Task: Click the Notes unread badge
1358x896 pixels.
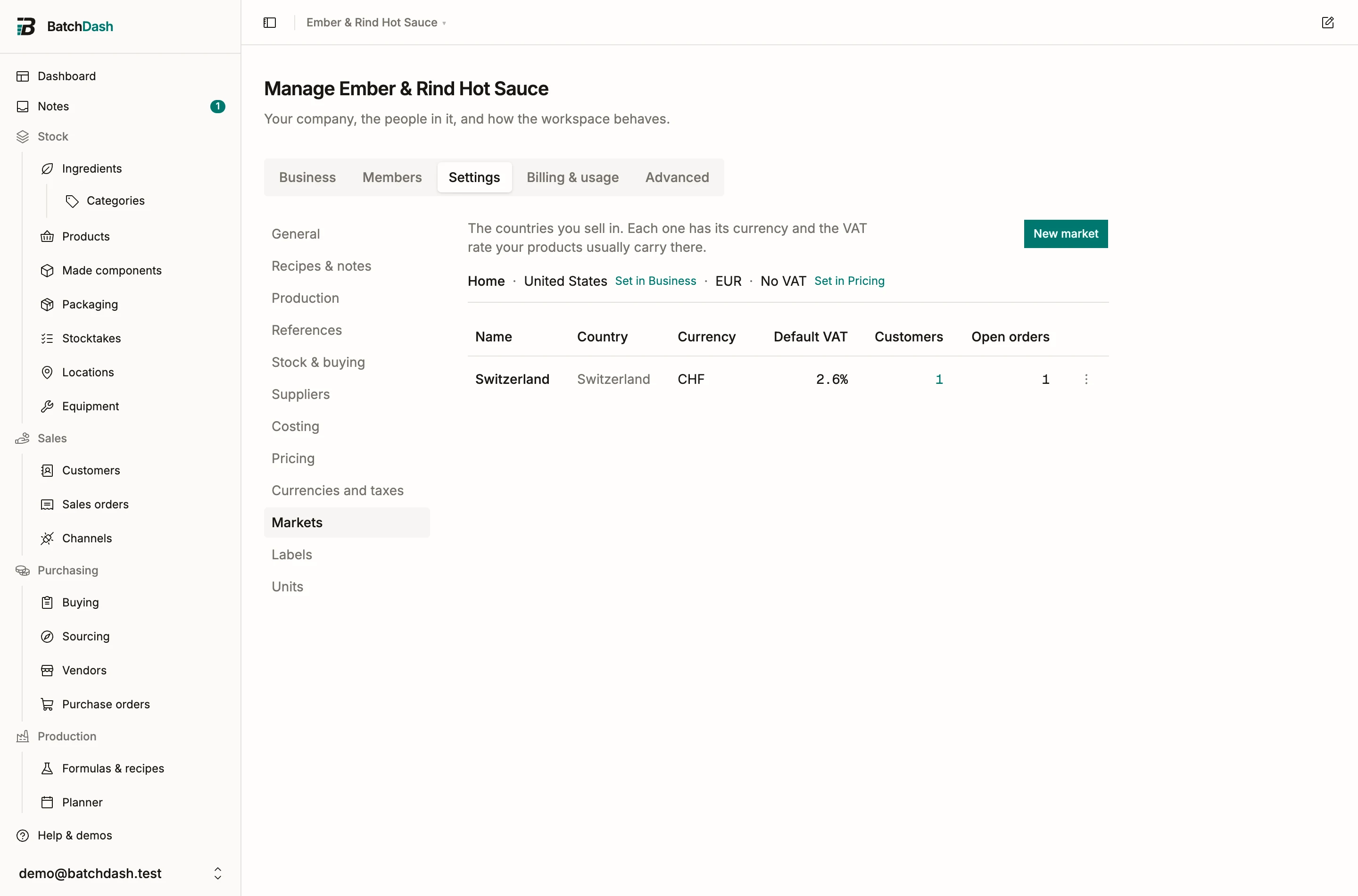Action: coord(218,106)
